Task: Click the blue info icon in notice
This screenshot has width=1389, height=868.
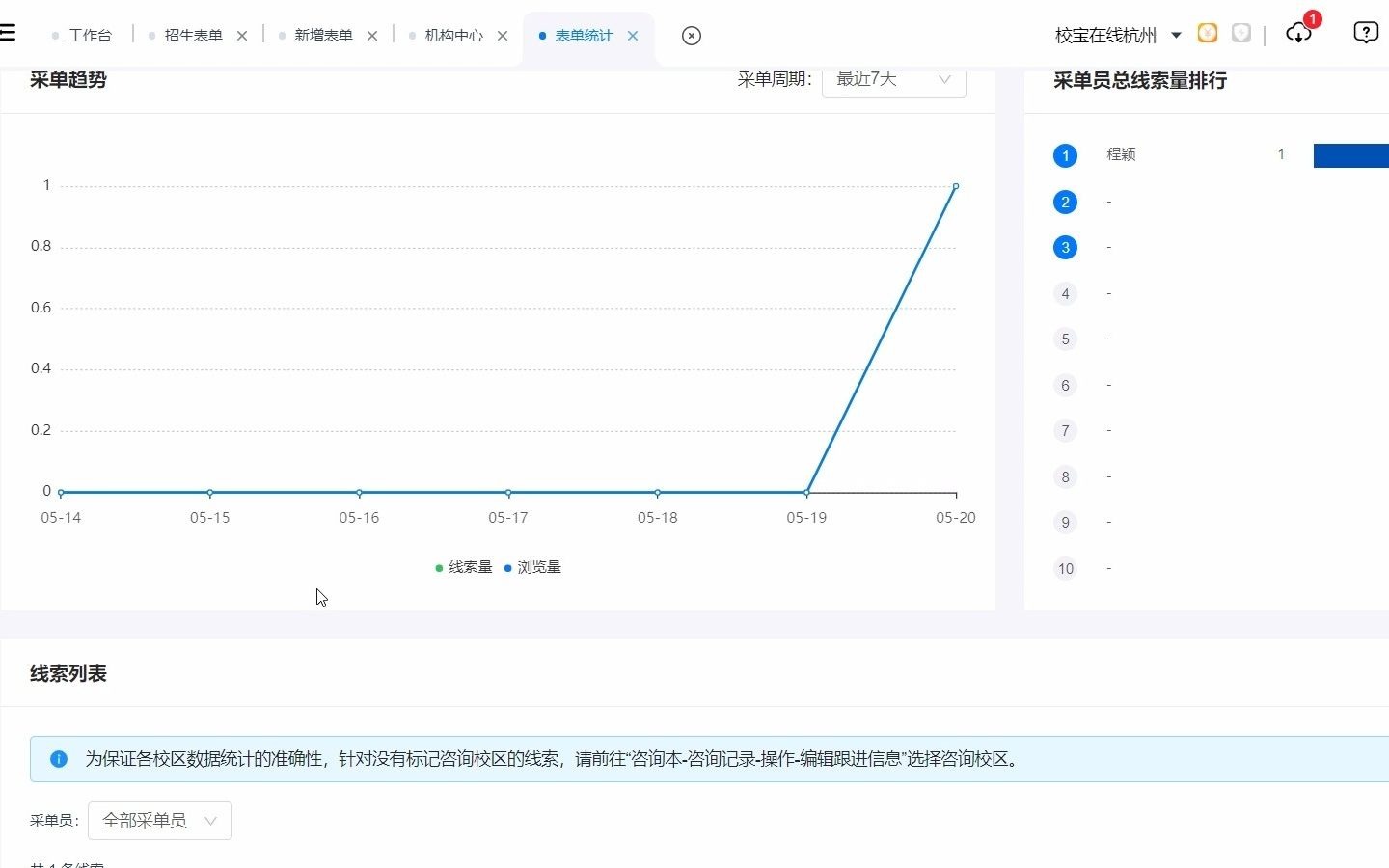Action: tap(59, 759)
